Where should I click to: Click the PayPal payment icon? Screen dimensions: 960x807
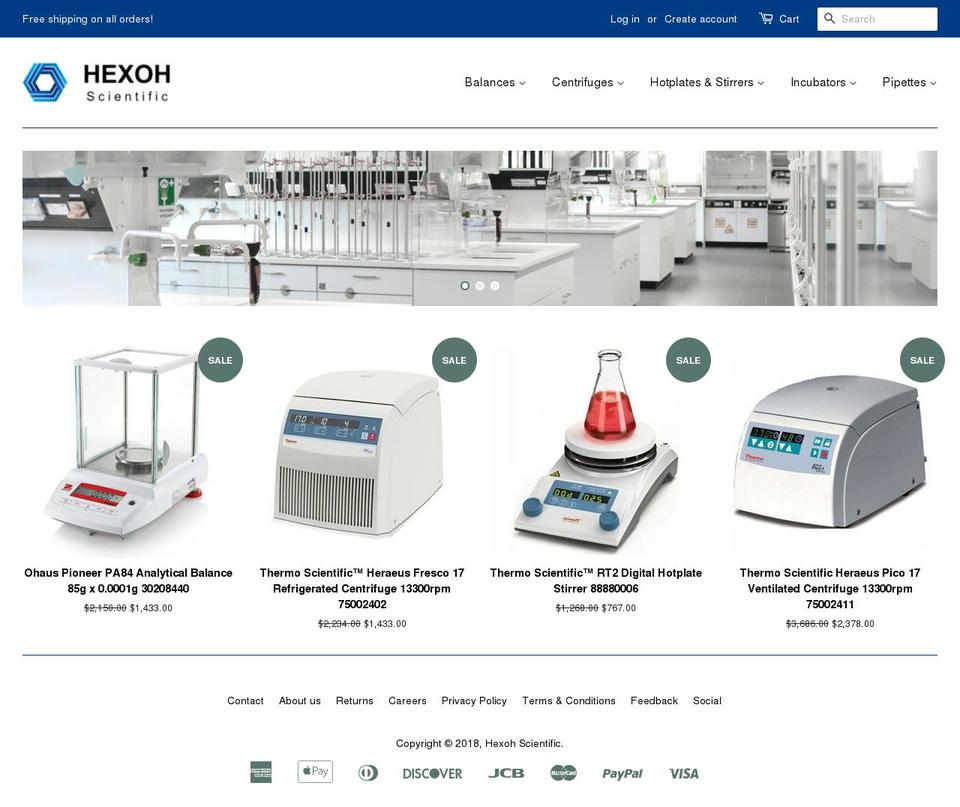622,773
